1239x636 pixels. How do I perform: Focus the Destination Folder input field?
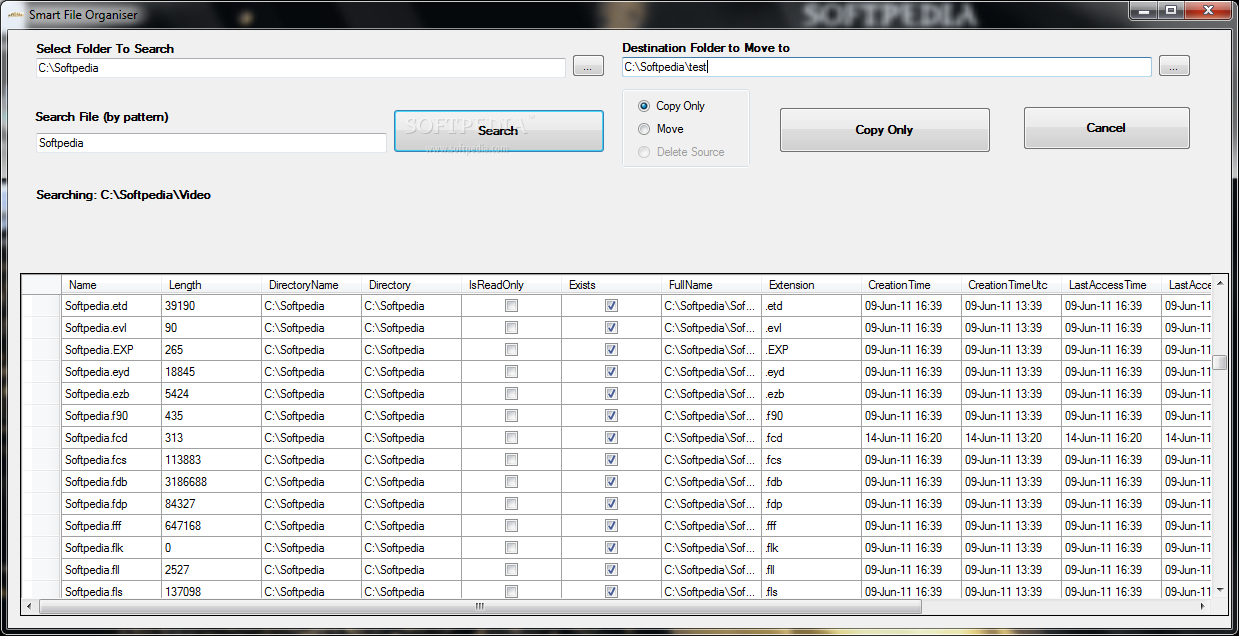click(886, 67)
